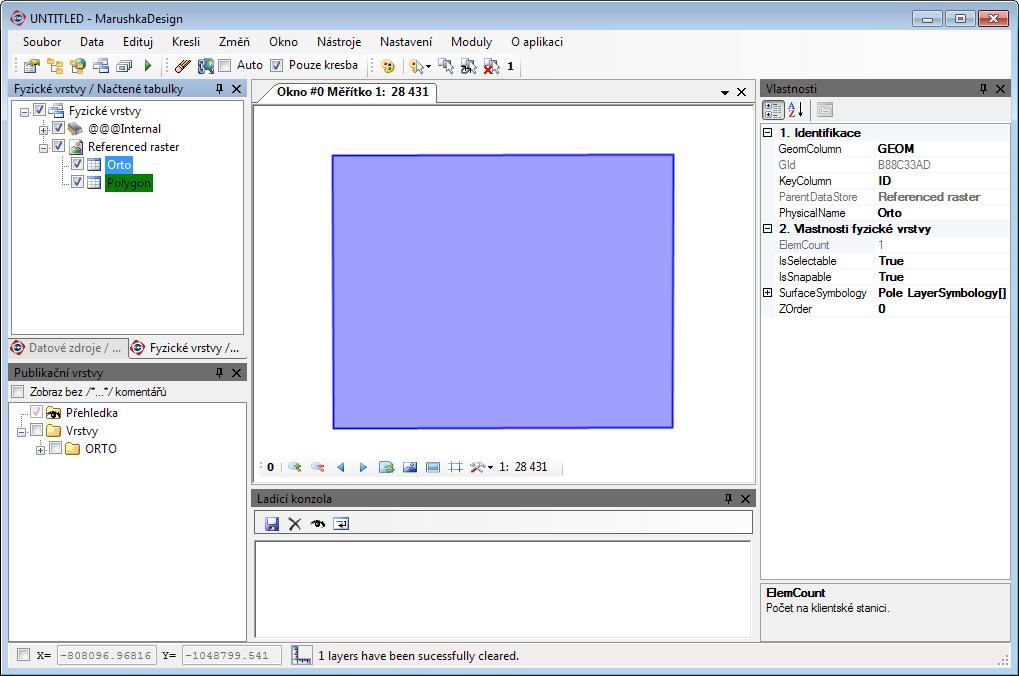Click the zoom in icon in map toolbar

(x=295, y=467)
